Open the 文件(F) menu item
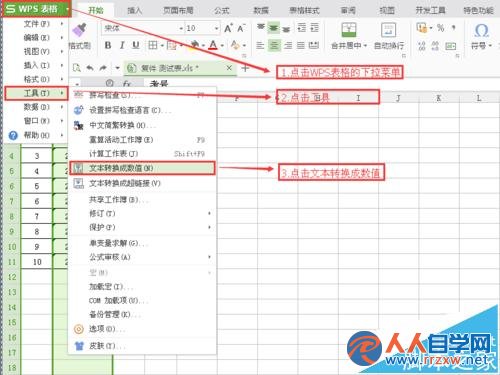500x375 pixels. tap(36, 24)
